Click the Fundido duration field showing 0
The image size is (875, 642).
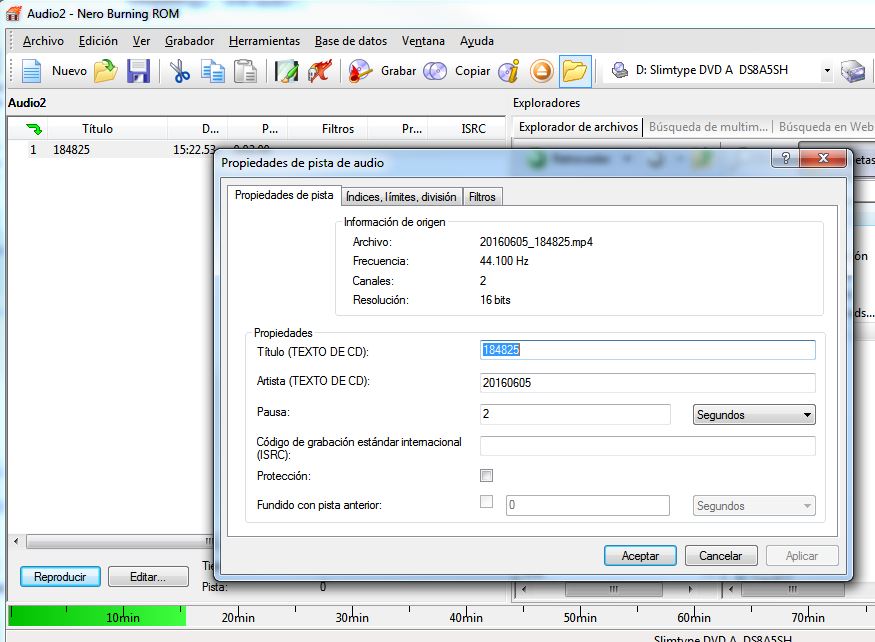tap(588, 505)
